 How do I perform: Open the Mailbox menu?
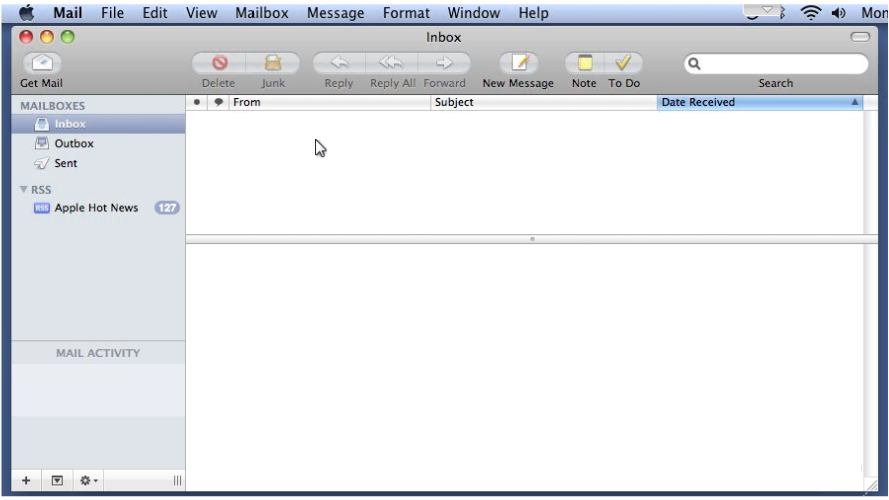click(x=262, y=12)
